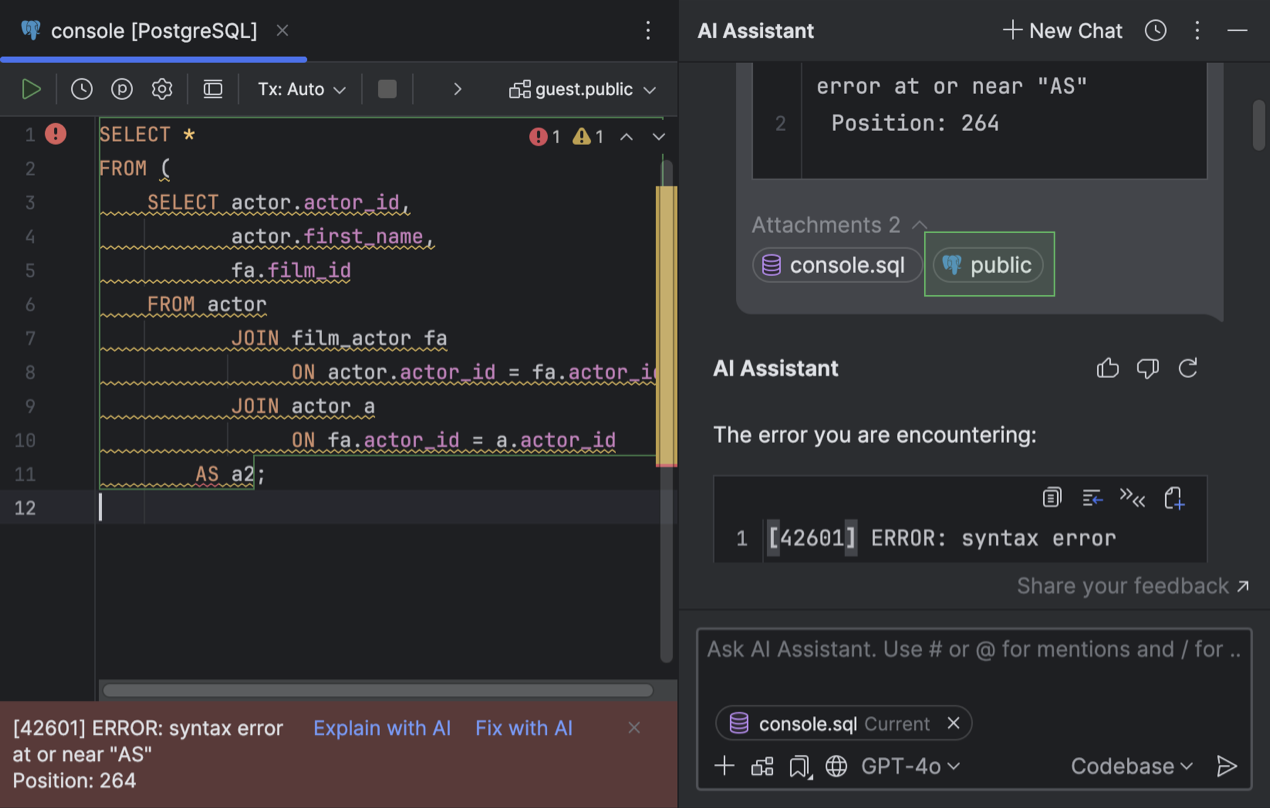1270x808 pixels.
Task: Start a New Chat in AI Assistant
Action: click(x=1062, y=31)
